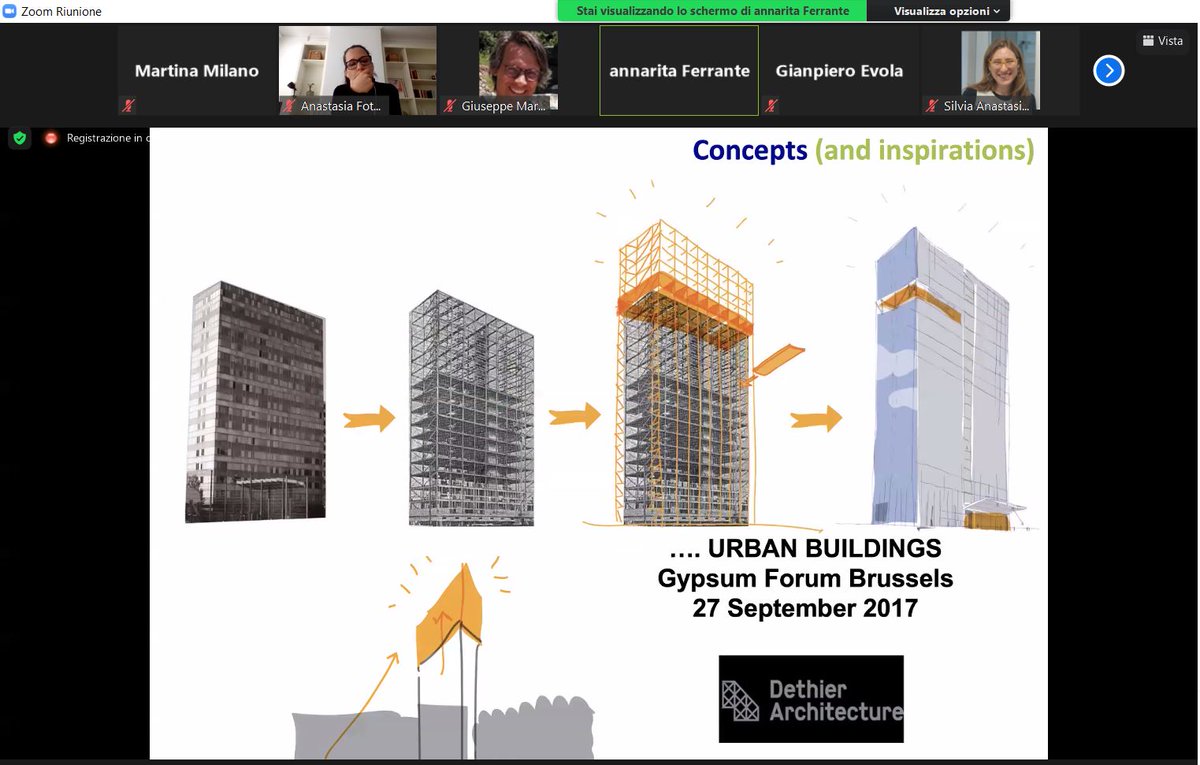Click Martina Milano's muted microphone icon
Image resolution: width=1200 pixels, height=765 pixels.
coord(128,105)
